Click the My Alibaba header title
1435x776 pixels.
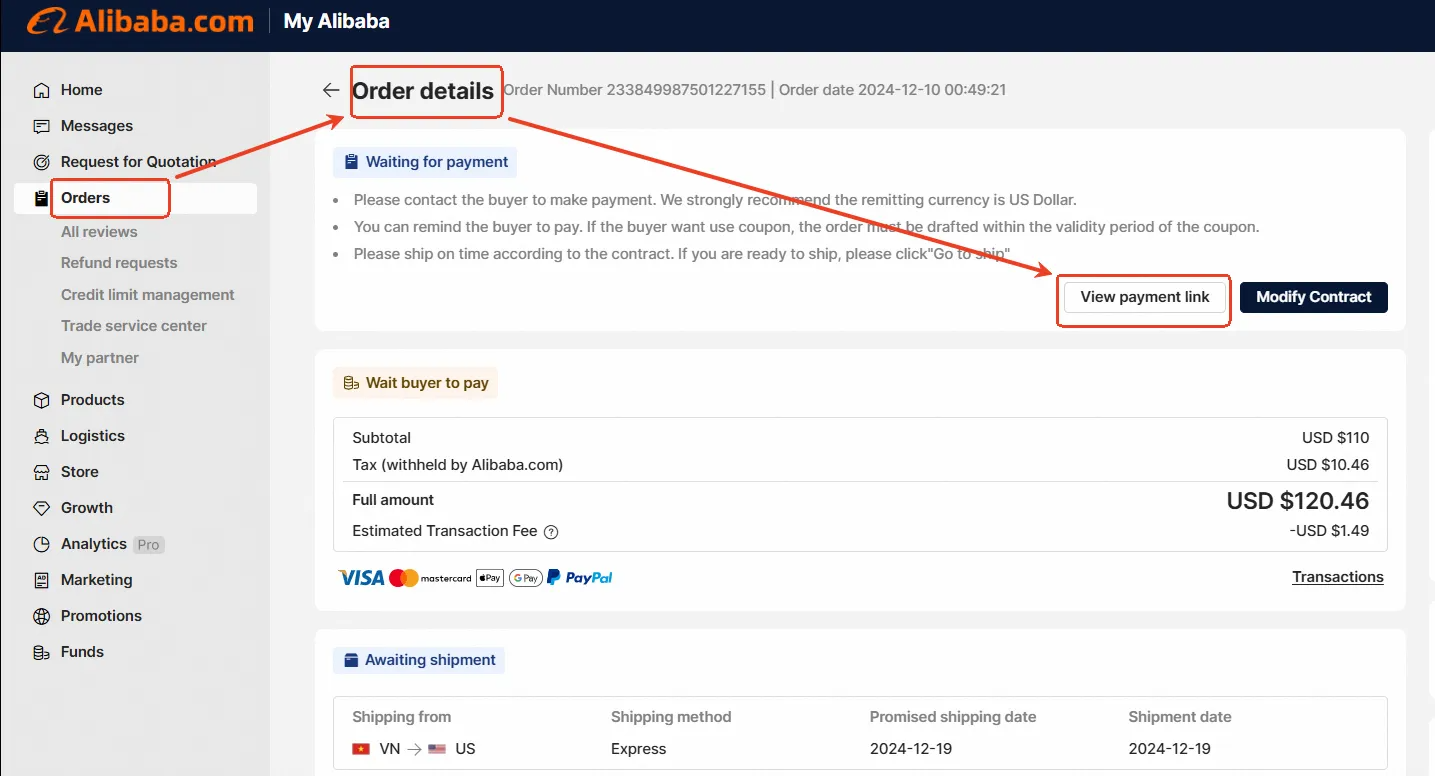tap(337, 21)
